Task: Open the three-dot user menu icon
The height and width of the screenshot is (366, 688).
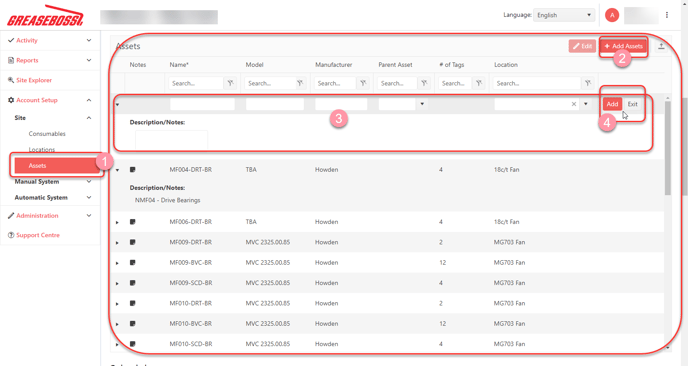Action: click(x=667, y=15)
